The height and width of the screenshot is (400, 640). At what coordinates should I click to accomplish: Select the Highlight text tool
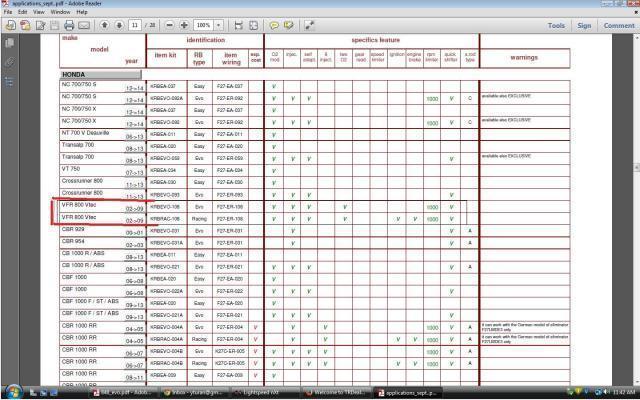tap(289, 25)
